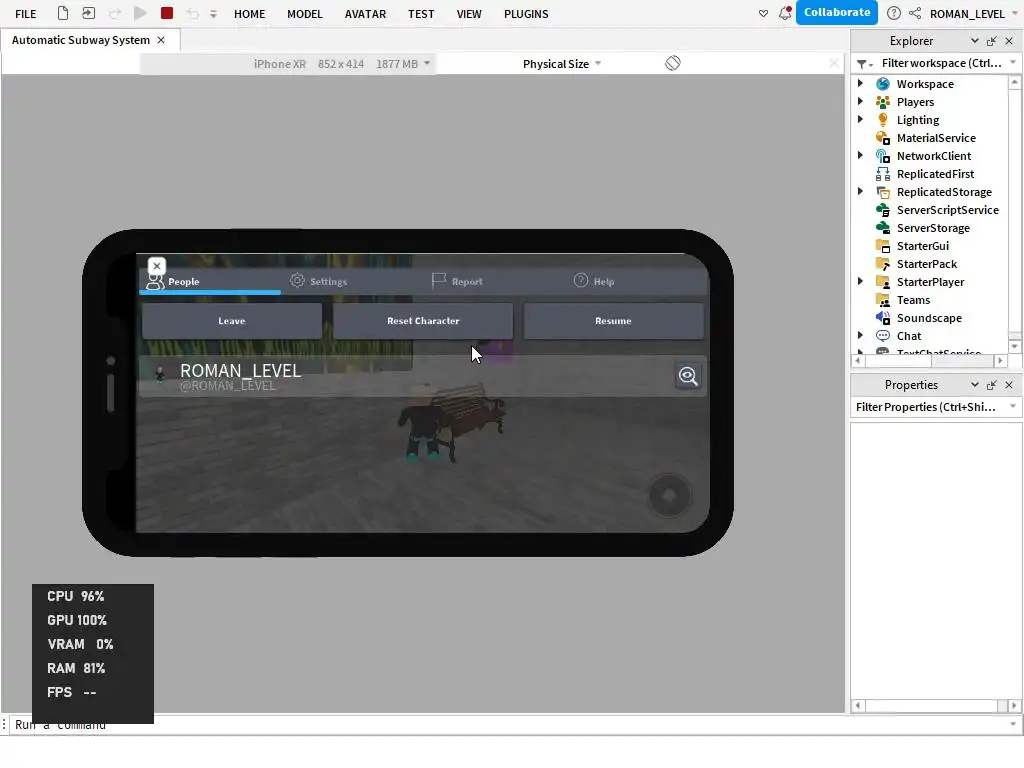The width and height of the screenshot is (1024, 768).
Task: Click the Open place icon beside New
Action: [x=88, y=13]
